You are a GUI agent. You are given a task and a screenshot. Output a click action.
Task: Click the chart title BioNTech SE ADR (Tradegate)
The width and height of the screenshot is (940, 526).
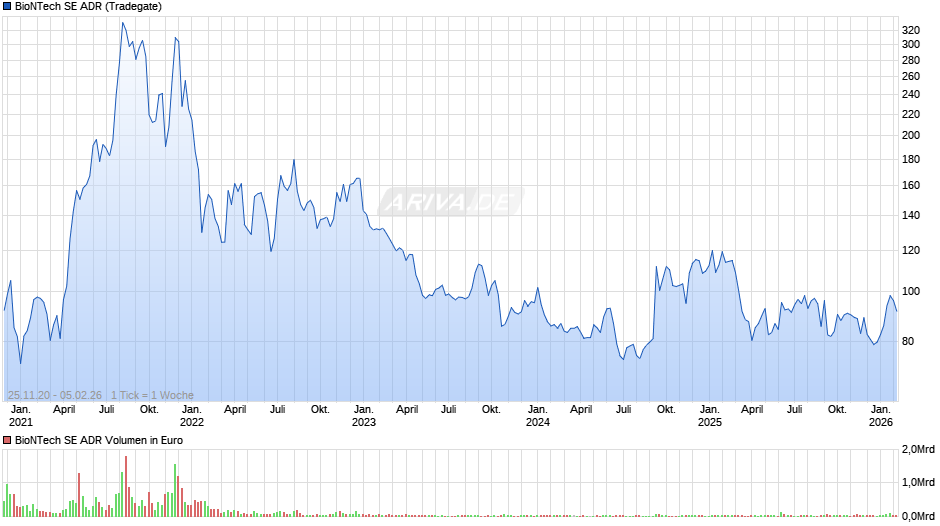coord(88,7)
